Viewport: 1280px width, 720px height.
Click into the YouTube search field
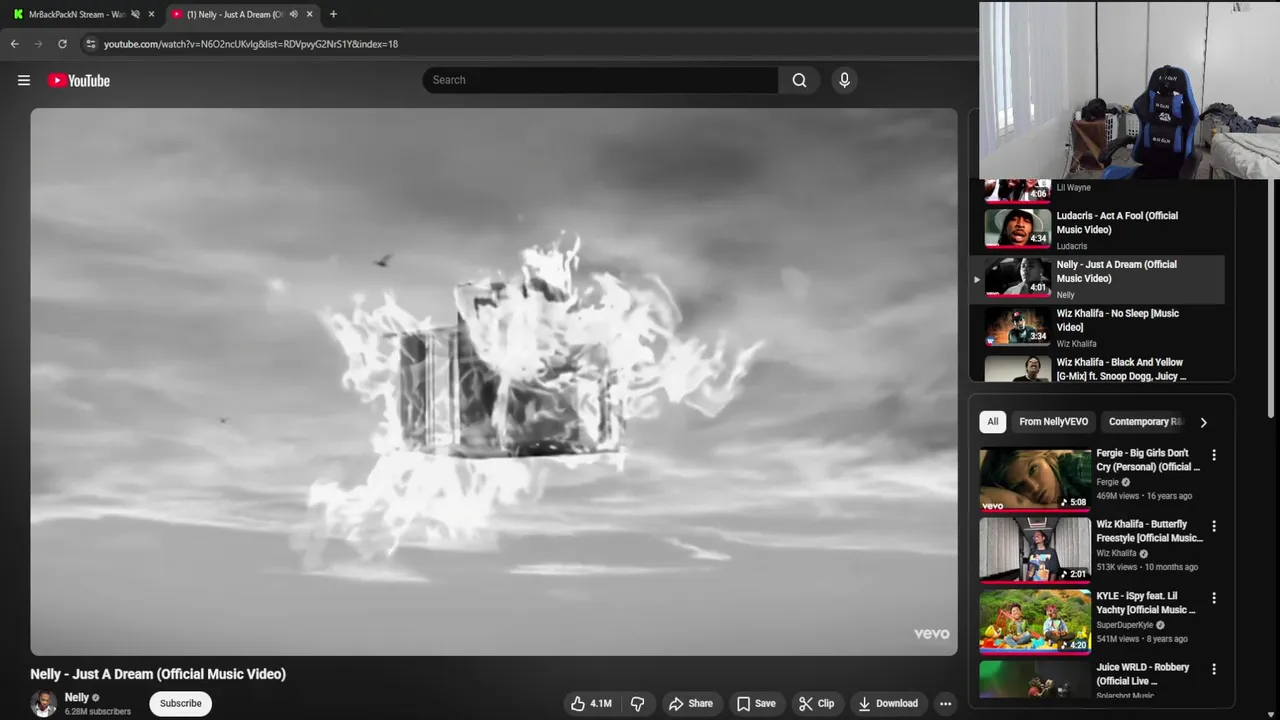(x=600, y=80)
